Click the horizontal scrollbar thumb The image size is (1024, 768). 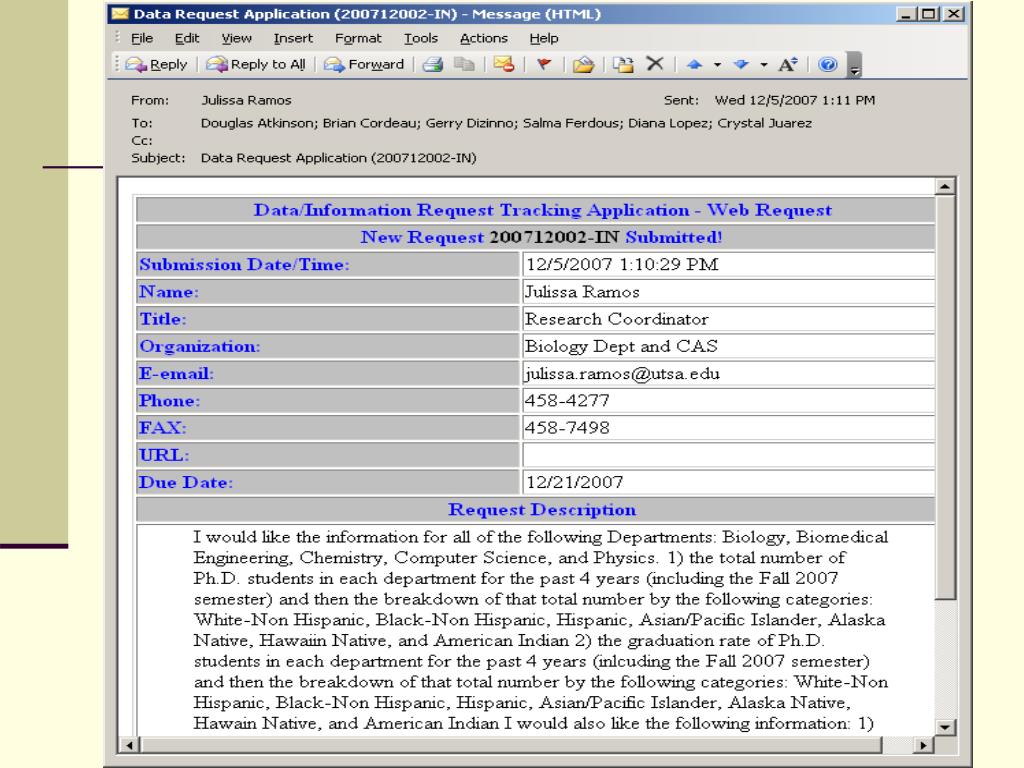pyautogui.click(x=511, y=745)
